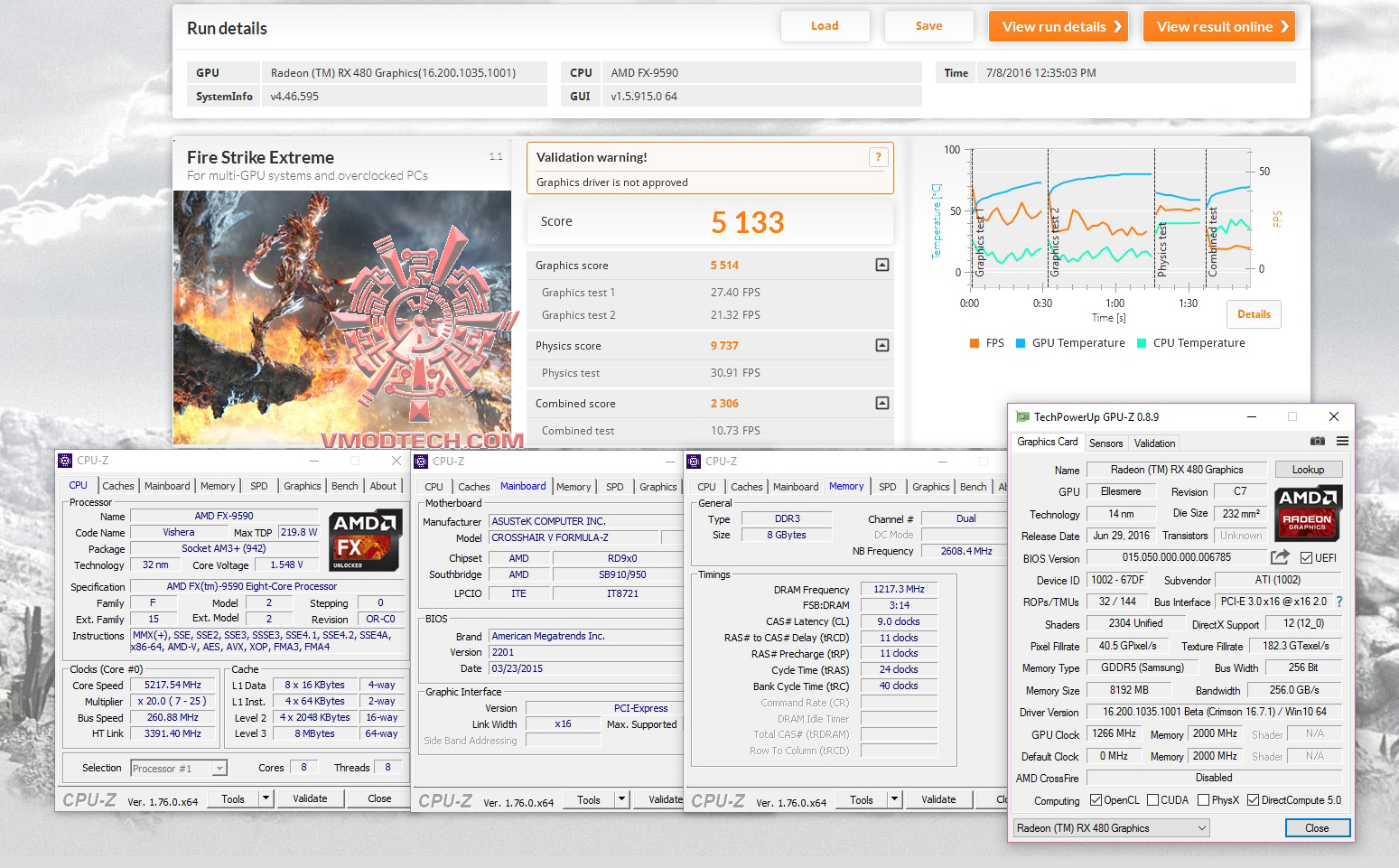The image size is (1399, 868).
Task: Click Validate in the CPU-Z Memory window
Action: click(938, 799)
